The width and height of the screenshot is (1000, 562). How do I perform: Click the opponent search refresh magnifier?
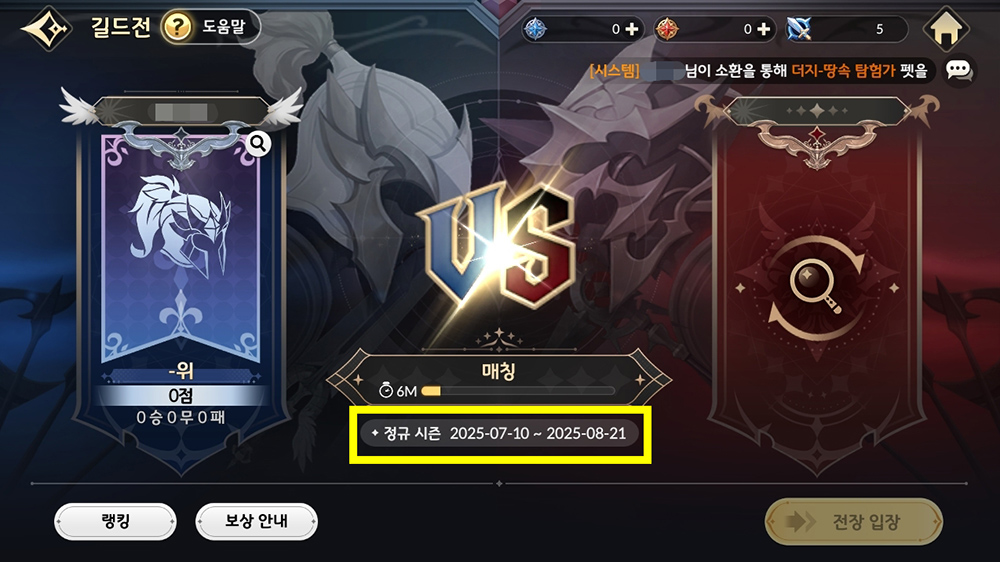coord(817,287)
